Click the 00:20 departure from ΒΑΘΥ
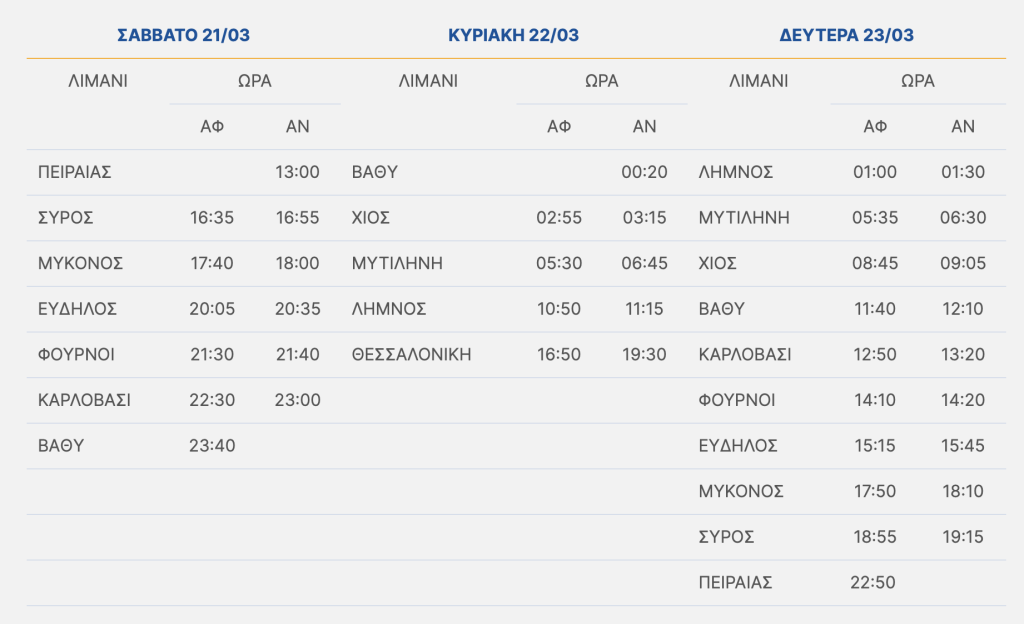 [644, 172]
